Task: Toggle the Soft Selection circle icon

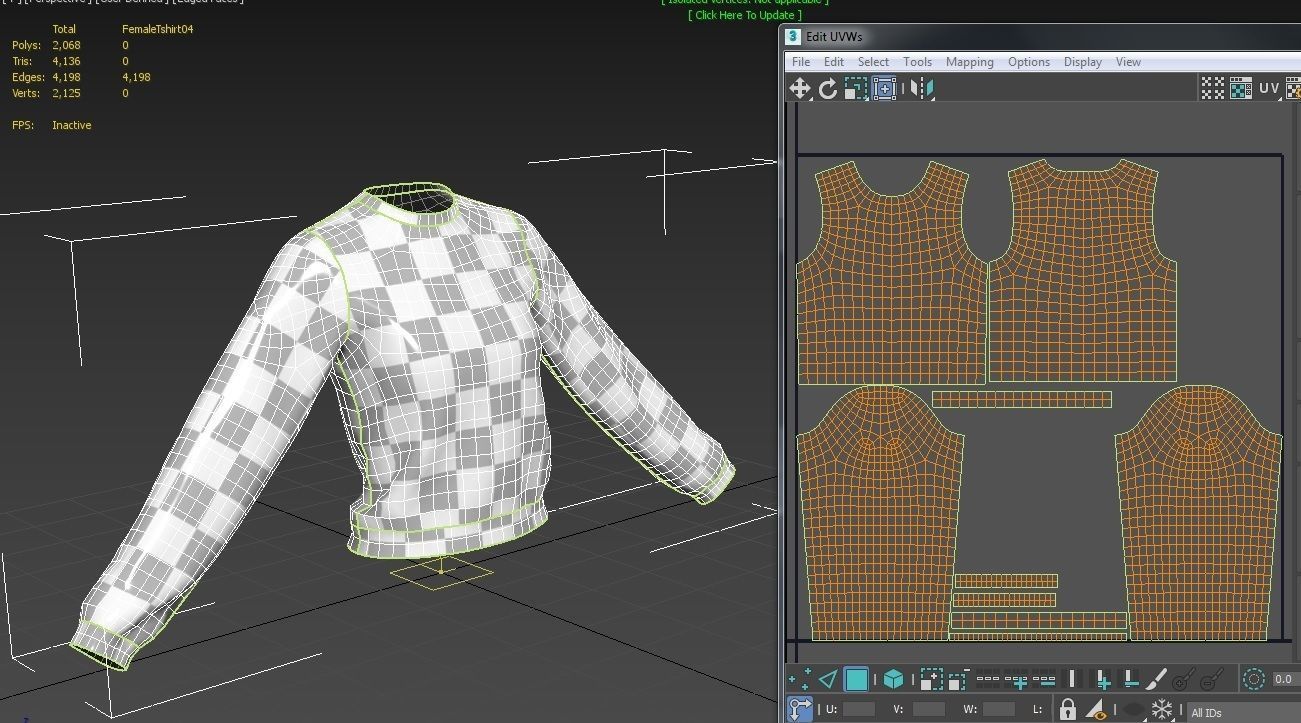Action: coord(1253,679)
